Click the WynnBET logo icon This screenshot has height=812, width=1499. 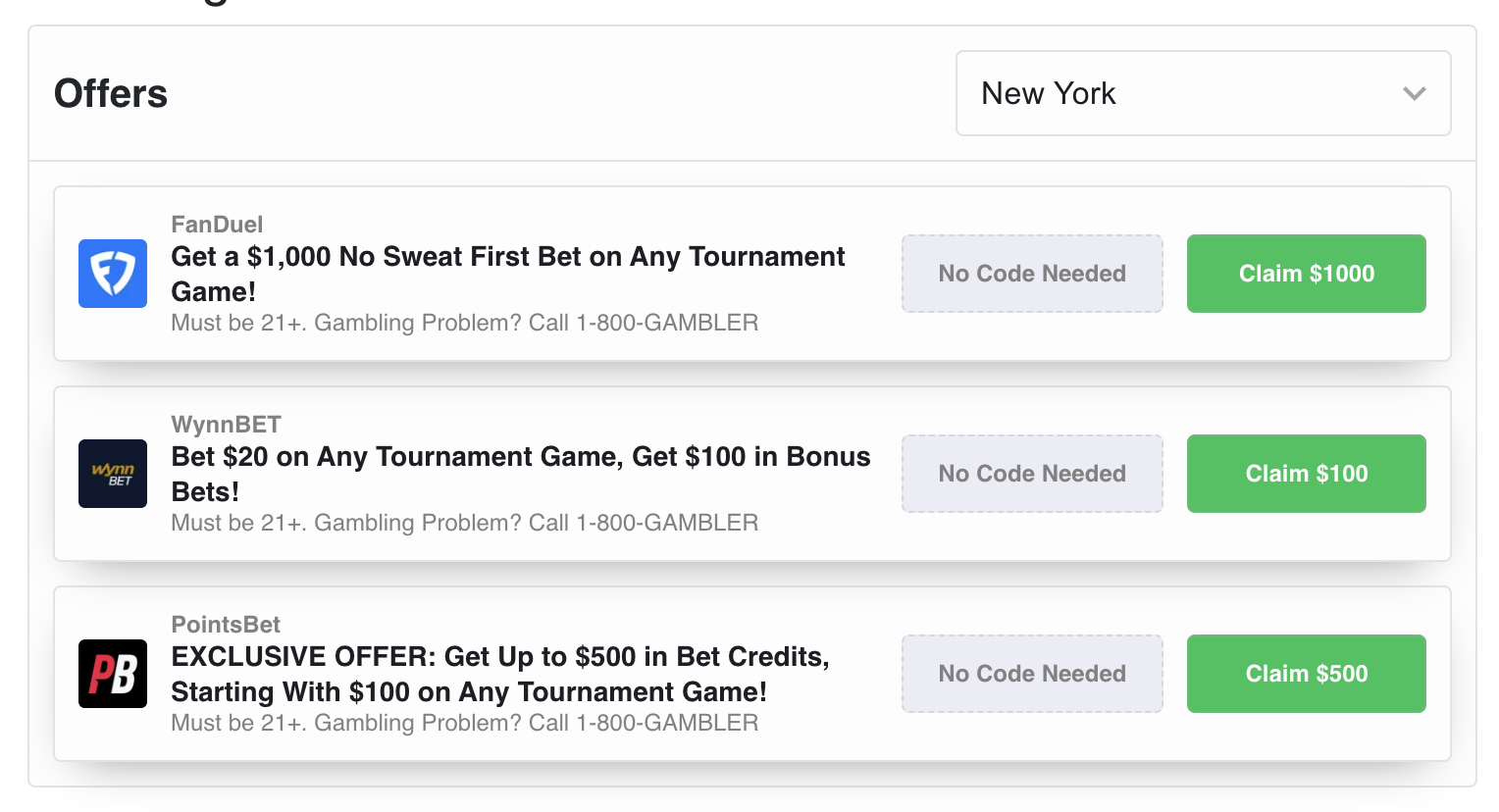[113, 474]
